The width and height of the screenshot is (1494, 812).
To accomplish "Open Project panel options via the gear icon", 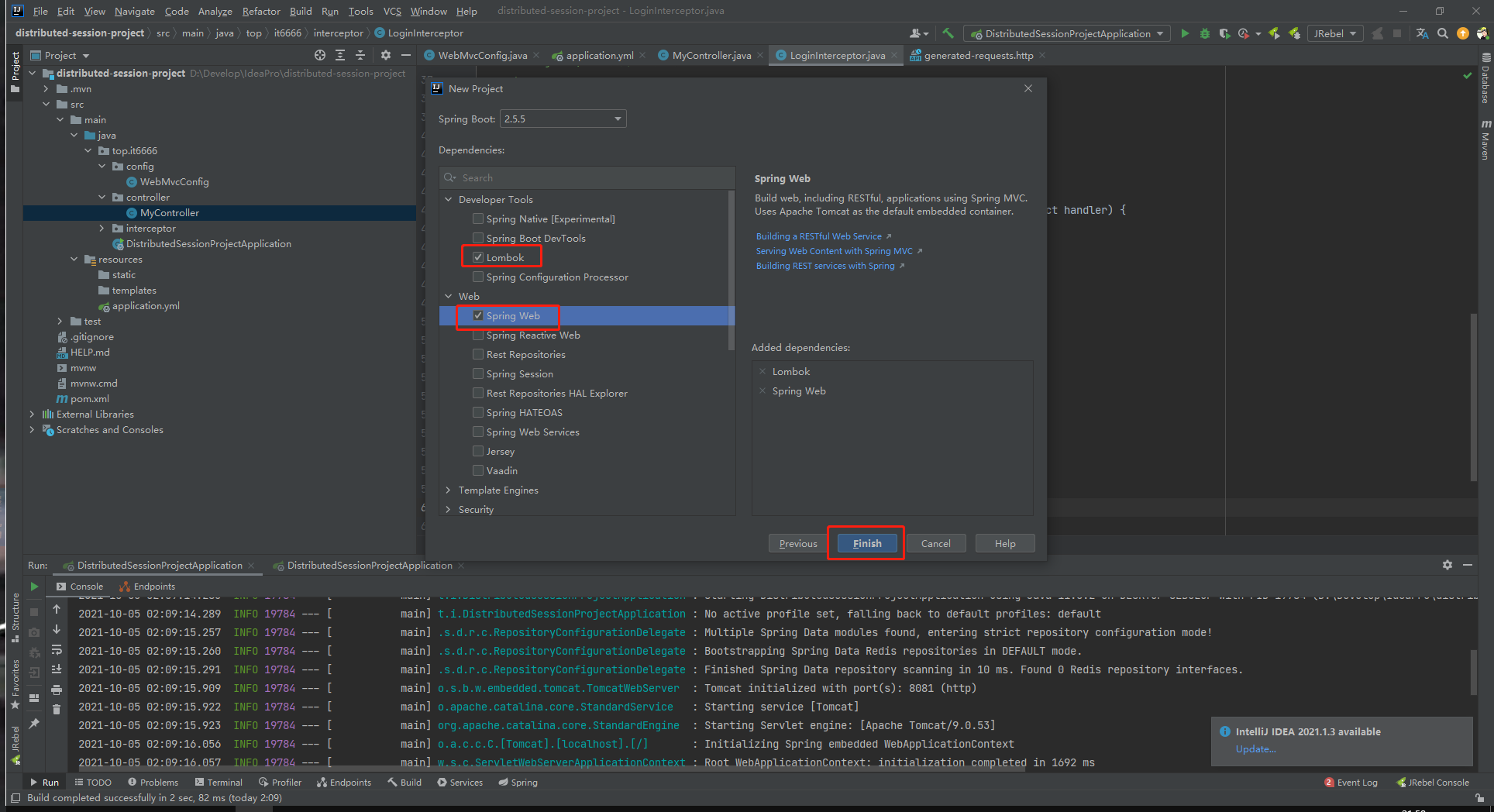I will 386,55.
